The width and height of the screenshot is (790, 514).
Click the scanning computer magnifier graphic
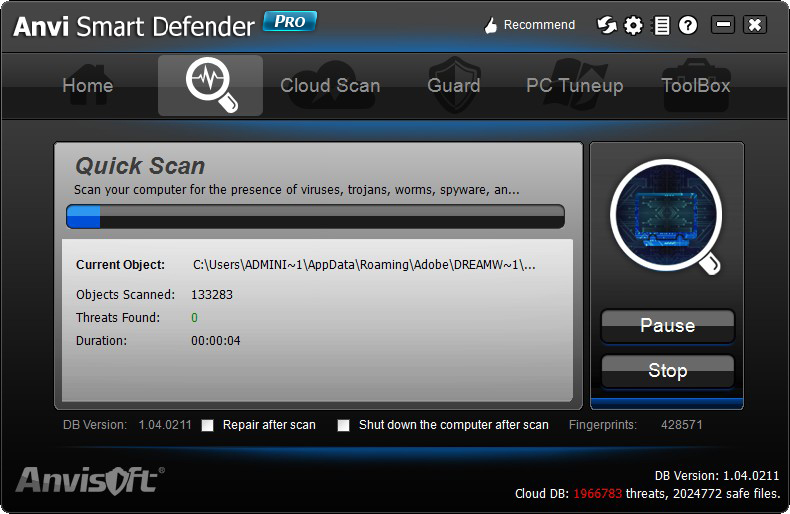point(666,217)
